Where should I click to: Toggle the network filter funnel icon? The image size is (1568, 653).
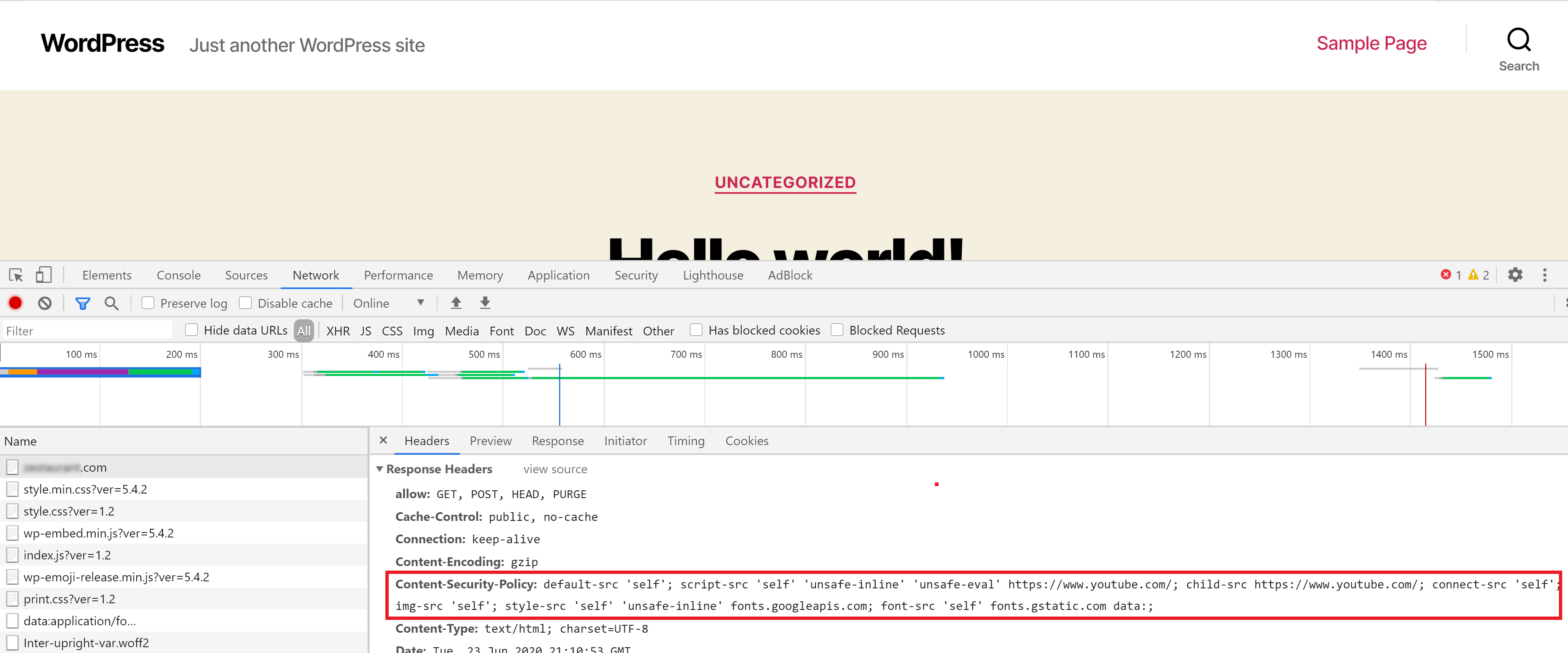(x=83, y=304)
